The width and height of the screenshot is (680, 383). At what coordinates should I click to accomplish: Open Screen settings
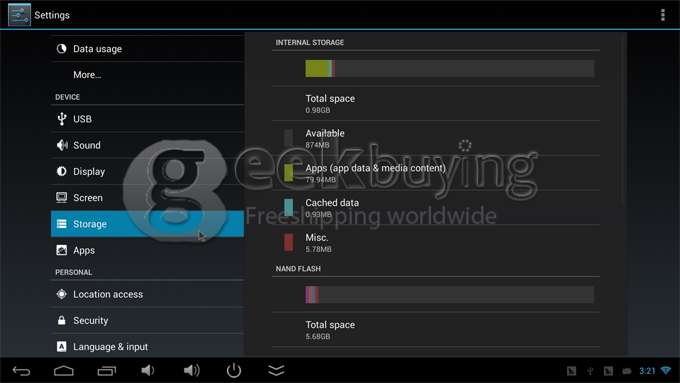pos(147,198)
